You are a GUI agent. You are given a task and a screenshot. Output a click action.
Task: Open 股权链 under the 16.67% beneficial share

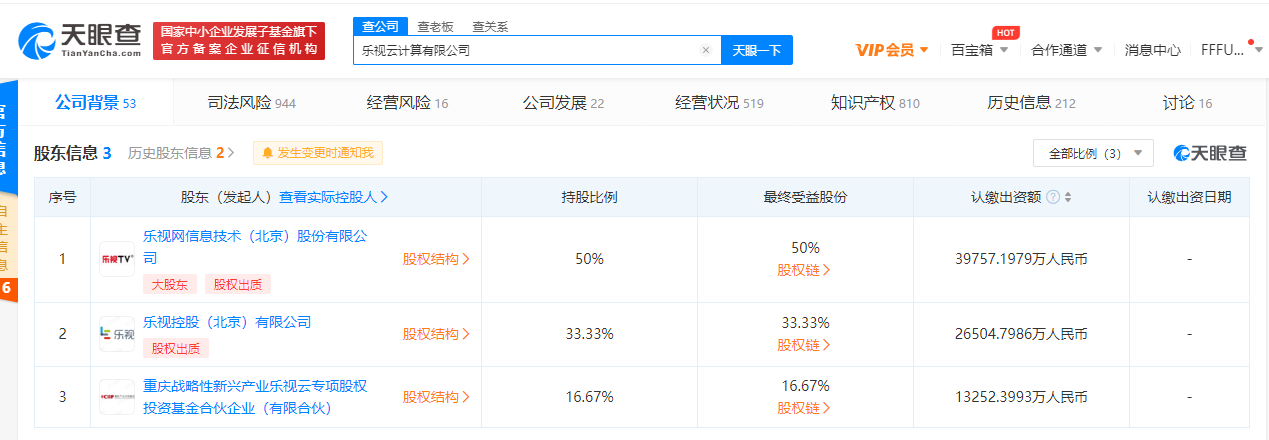tap(804, 408)
